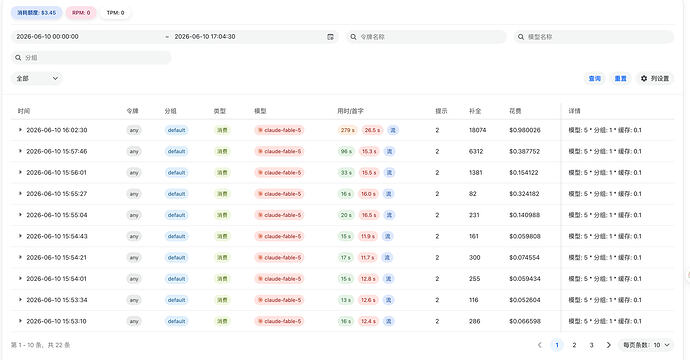
Task: Click the completion count 1381
Action: click(475, 173)
